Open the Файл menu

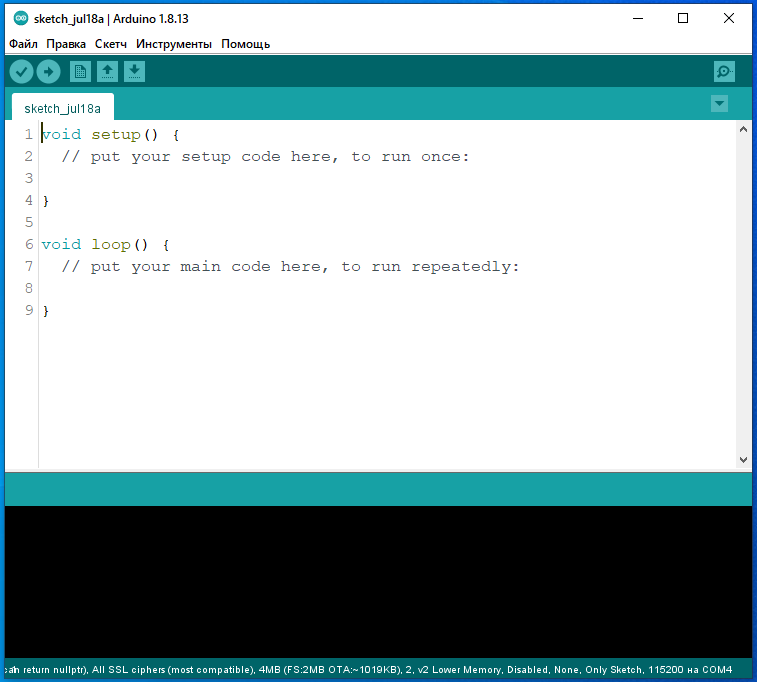point(23,44)
